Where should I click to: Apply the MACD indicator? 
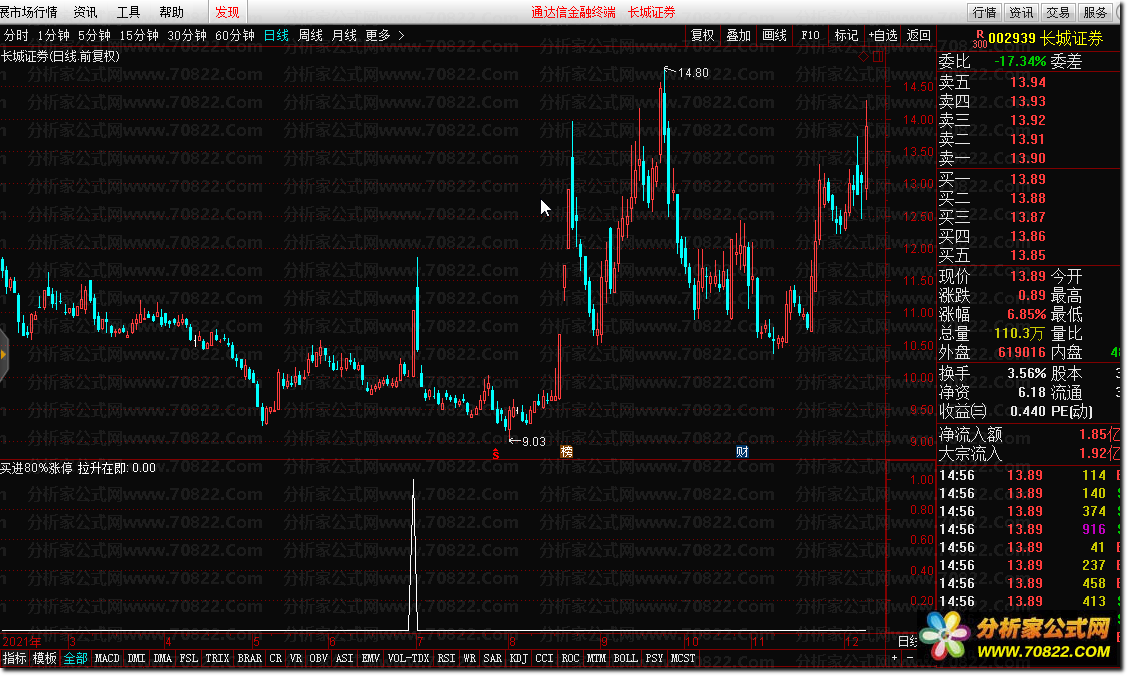pos(107,658)
